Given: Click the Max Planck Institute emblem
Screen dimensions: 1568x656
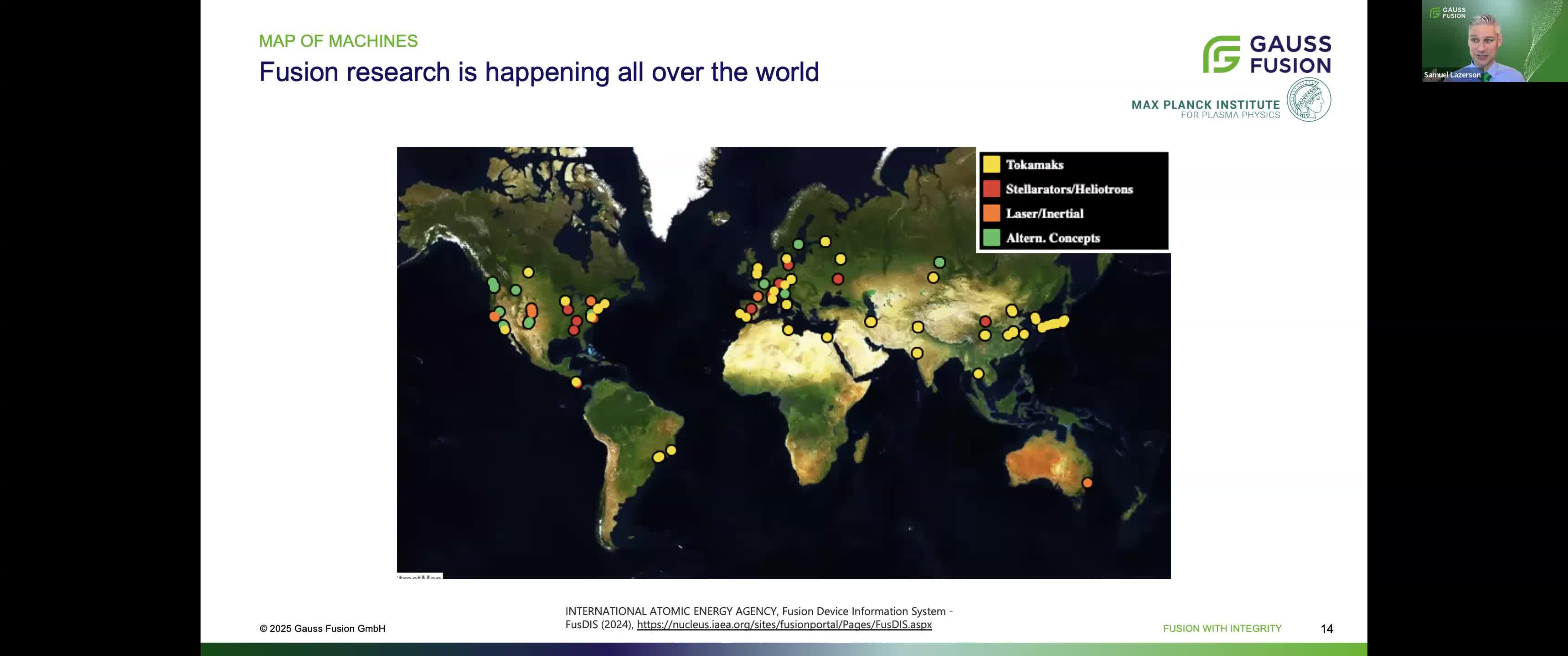Looking at the screenshot, I should [1309, 100].
